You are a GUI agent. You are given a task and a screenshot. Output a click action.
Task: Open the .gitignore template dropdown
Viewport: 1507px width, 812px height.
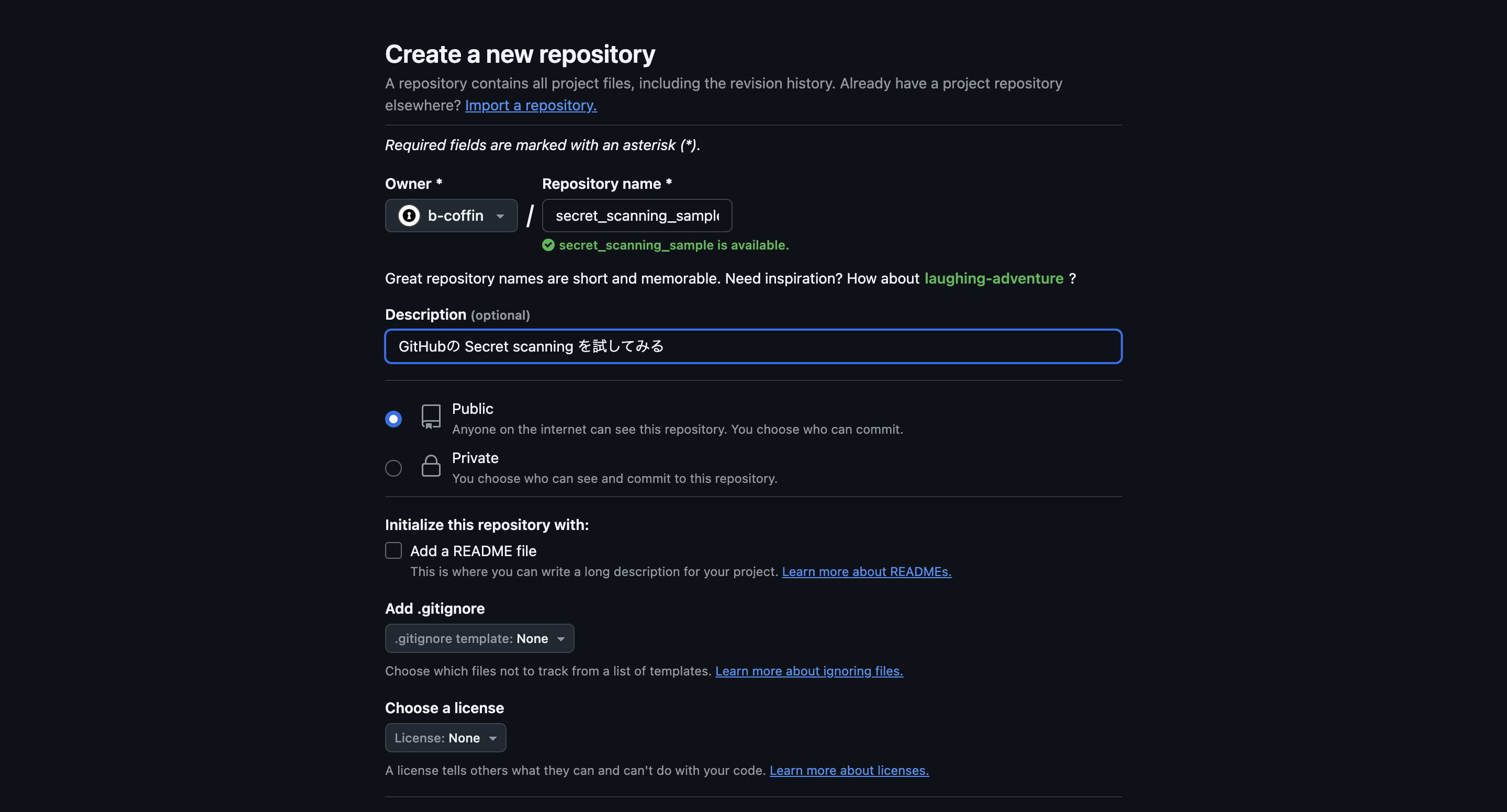pyautogui.click(x=479, y=638)
